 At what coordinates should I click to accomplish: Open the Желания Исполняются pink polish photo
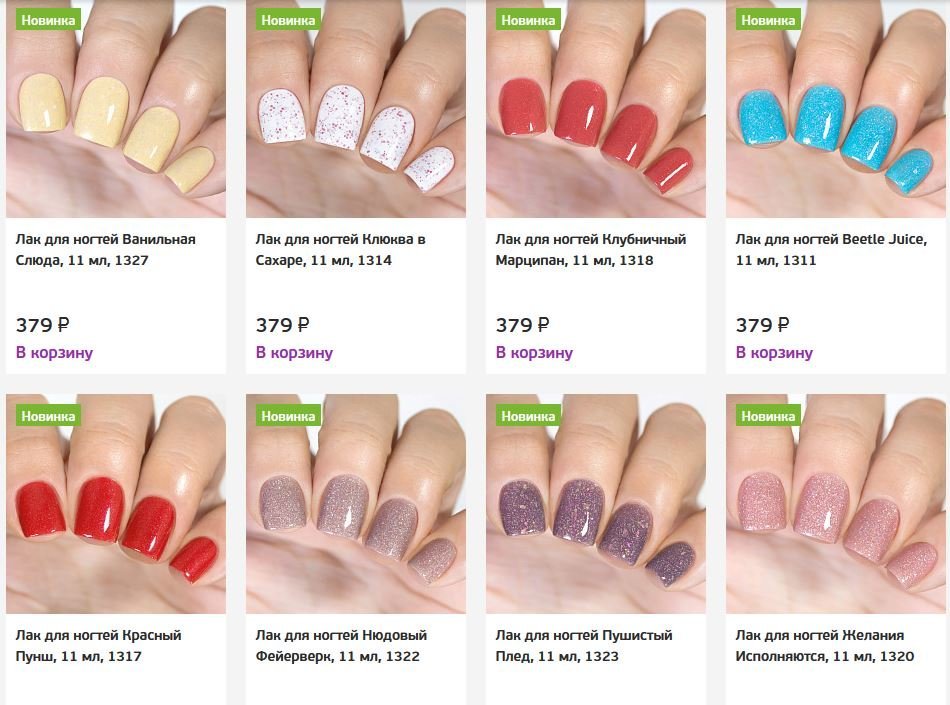tap(835, 504)
